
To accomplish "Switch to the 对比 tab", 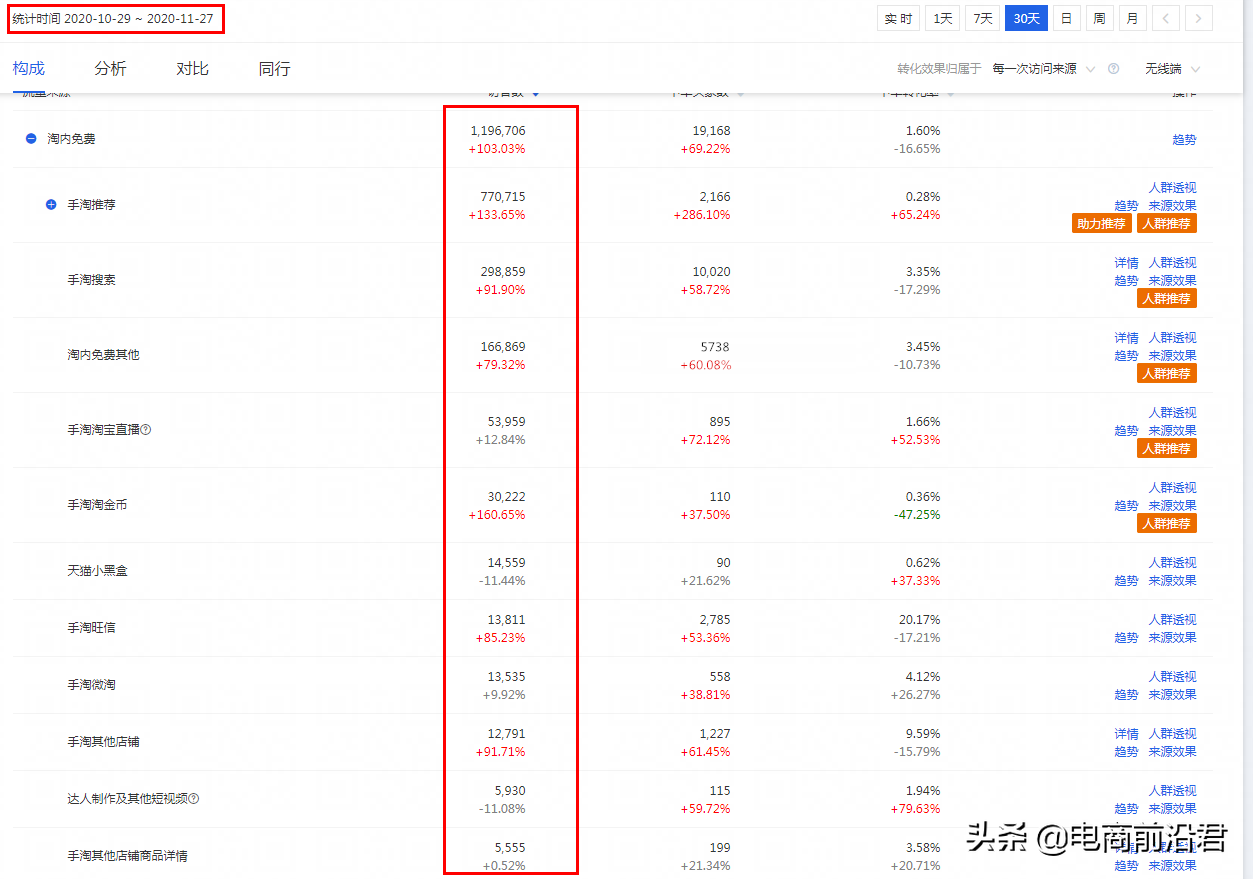I will click(x=192, y=69).
